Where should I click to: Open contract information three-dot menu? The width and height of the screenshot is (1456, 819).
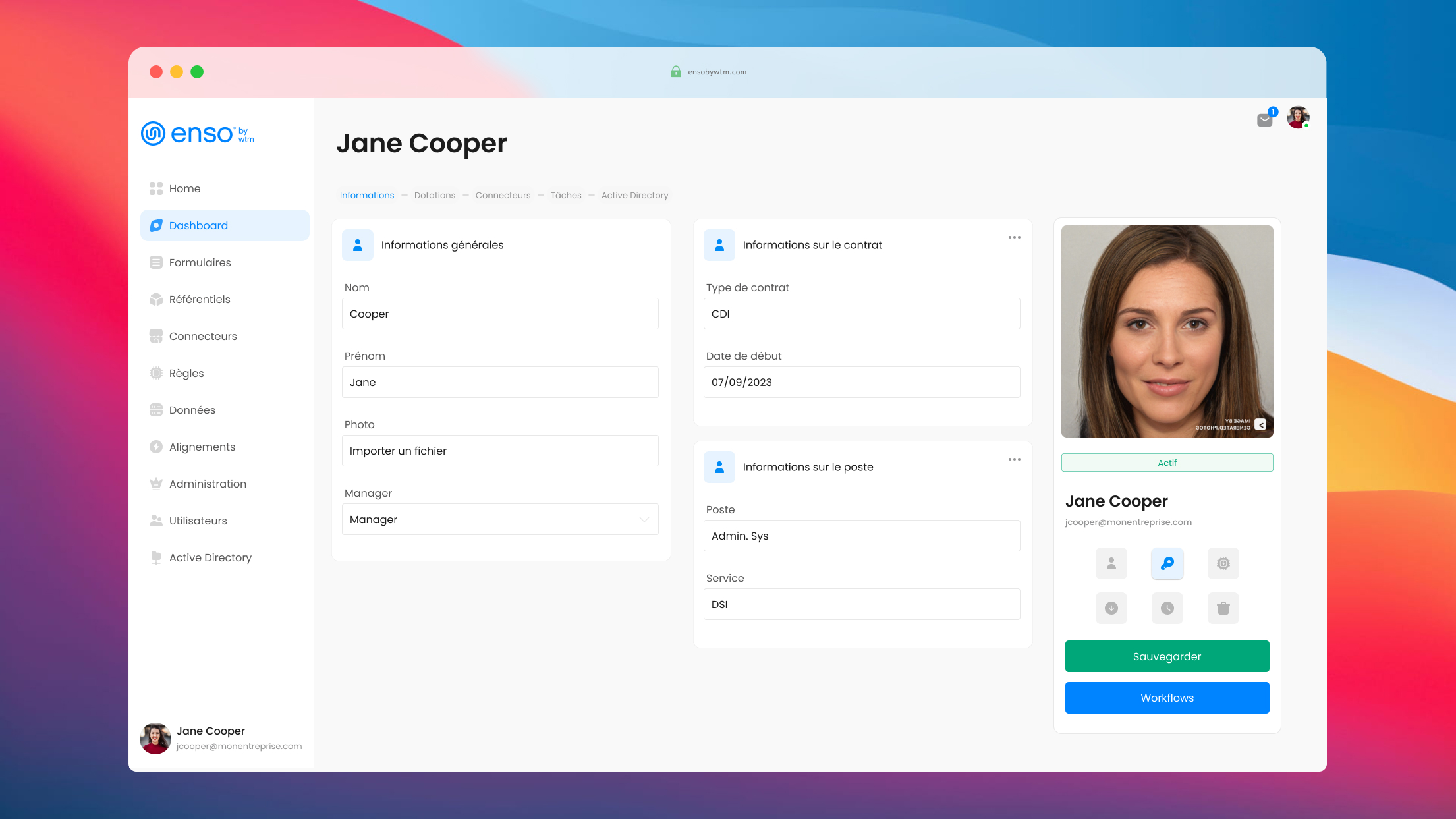tap(1014, 237)
